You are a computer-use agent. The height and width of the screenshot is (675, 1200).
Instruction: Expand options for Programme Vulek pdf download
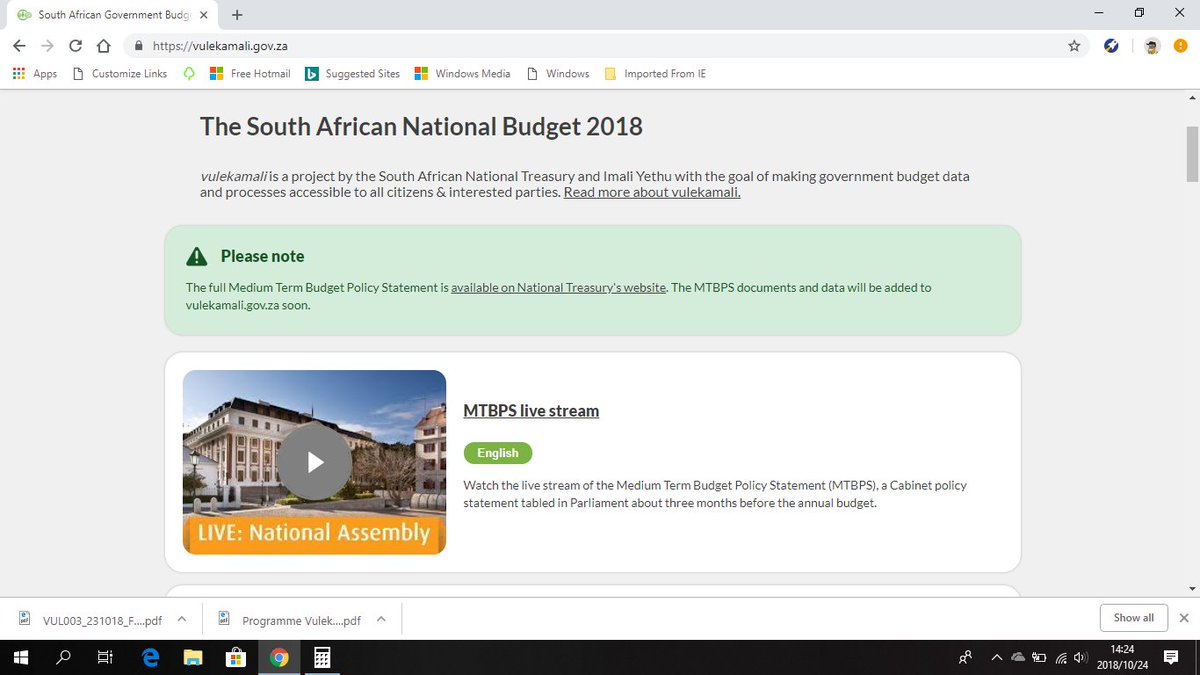[381, 619]
